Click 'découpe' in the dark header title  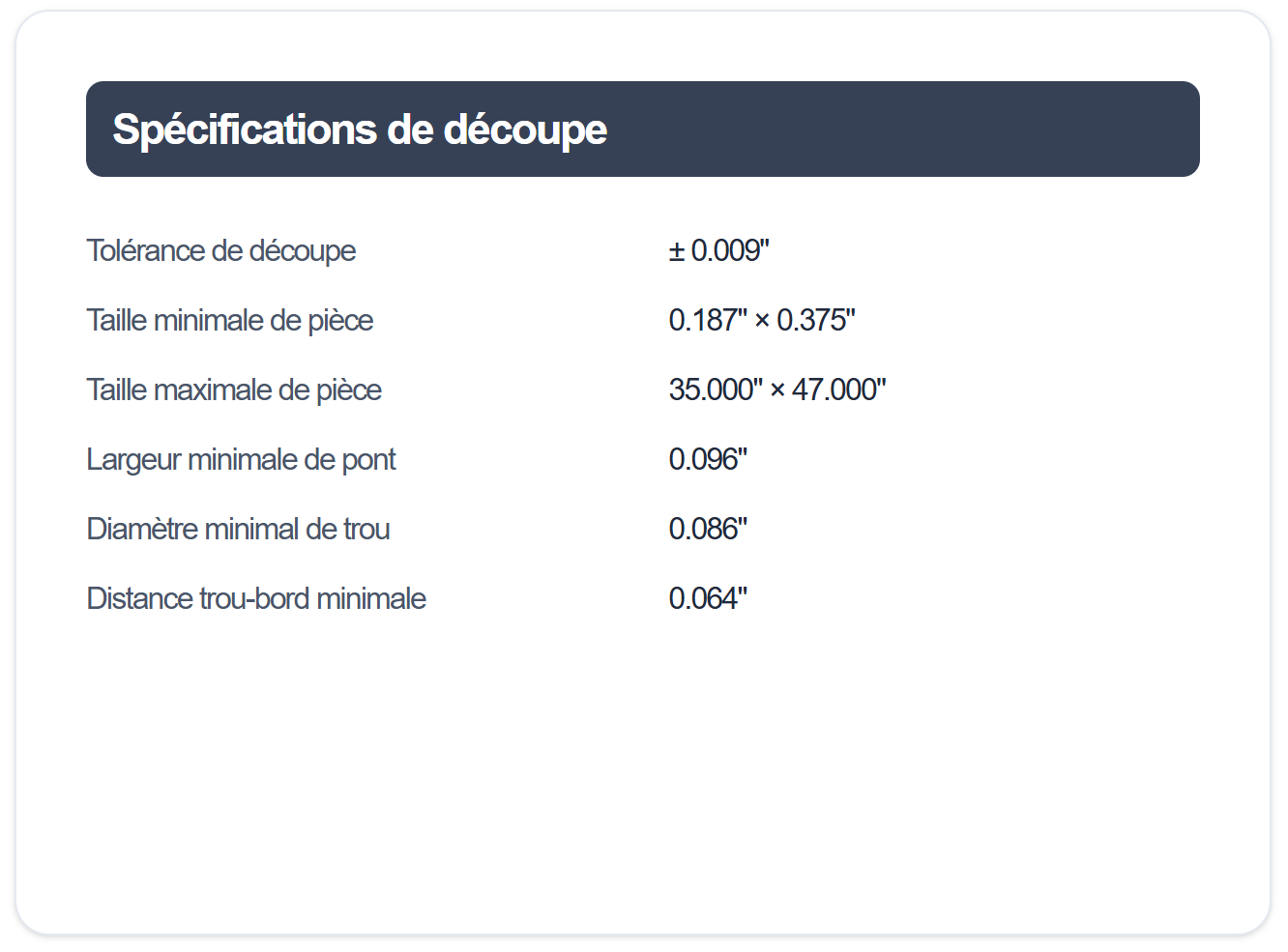[525, 130]
